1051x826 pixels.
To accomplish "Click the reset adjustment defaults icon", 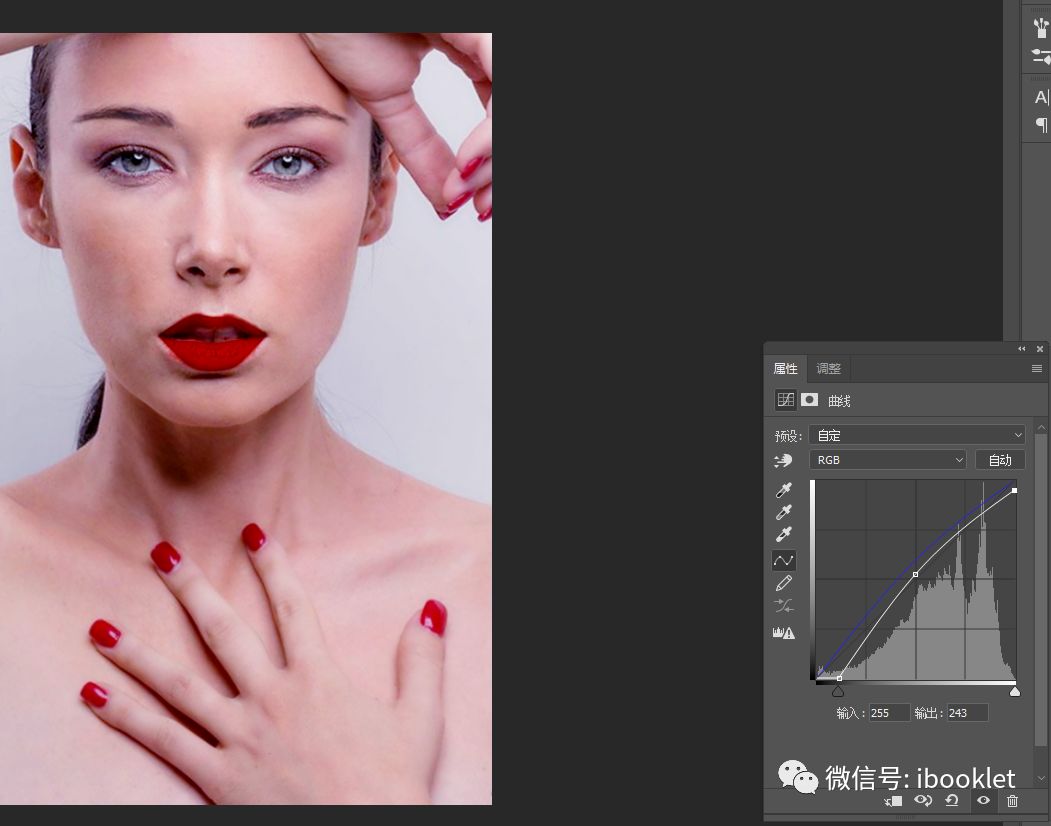I will coord(951,800).
